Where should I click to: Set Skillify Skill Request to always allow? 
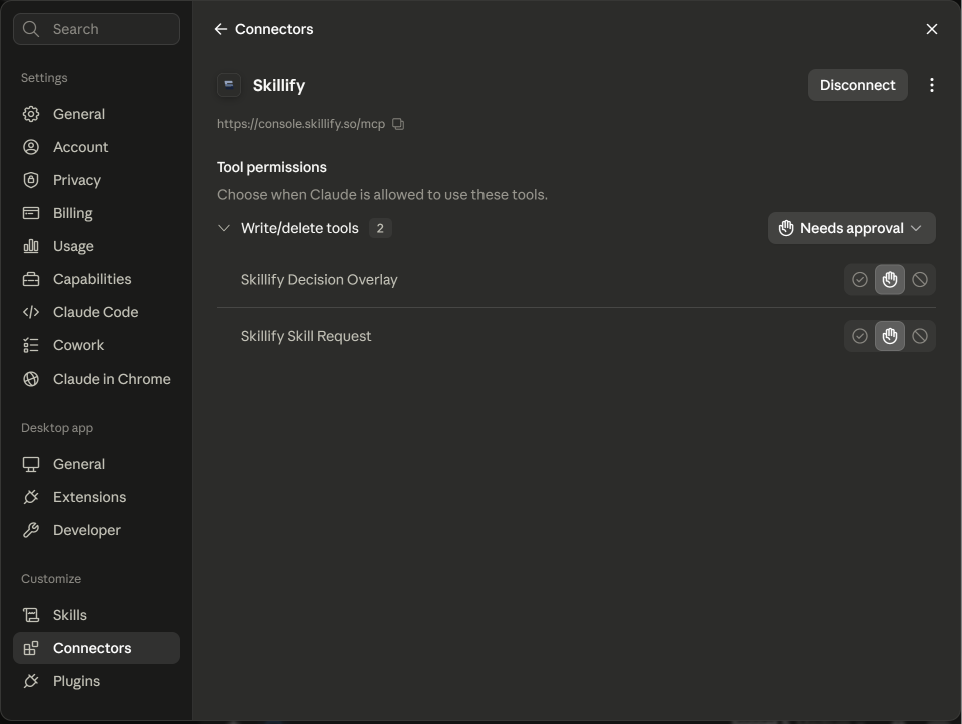(860, 336)
